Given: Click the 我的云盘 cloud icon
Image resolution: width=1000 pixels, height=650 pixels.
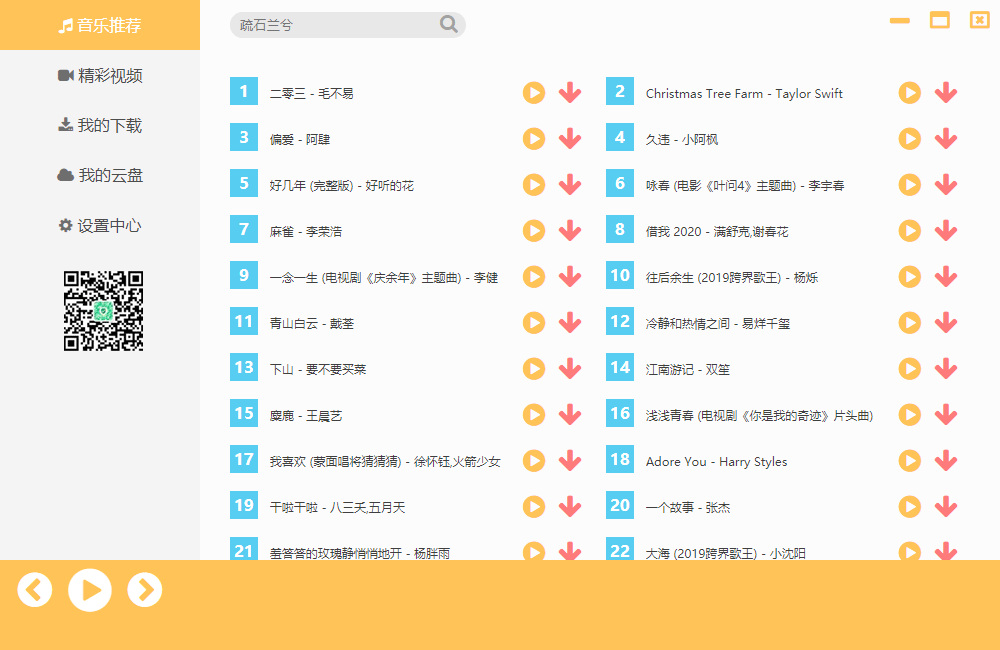Looking at the screenshot, I should (64, 175).
